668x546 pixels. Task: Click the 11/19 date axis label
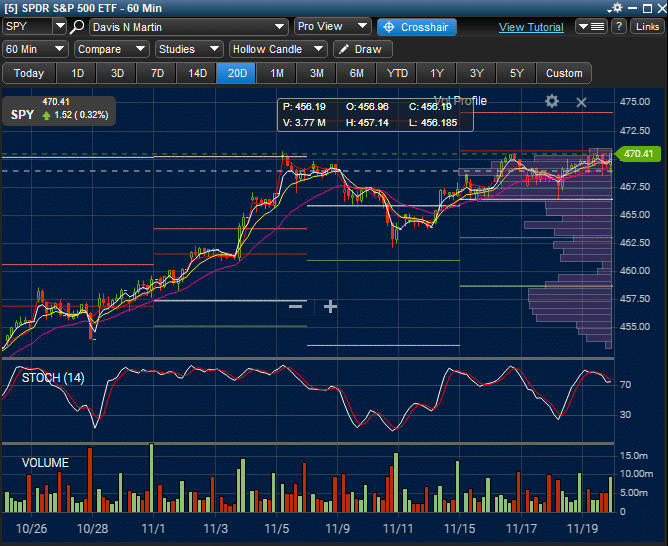tap(582, 529)
